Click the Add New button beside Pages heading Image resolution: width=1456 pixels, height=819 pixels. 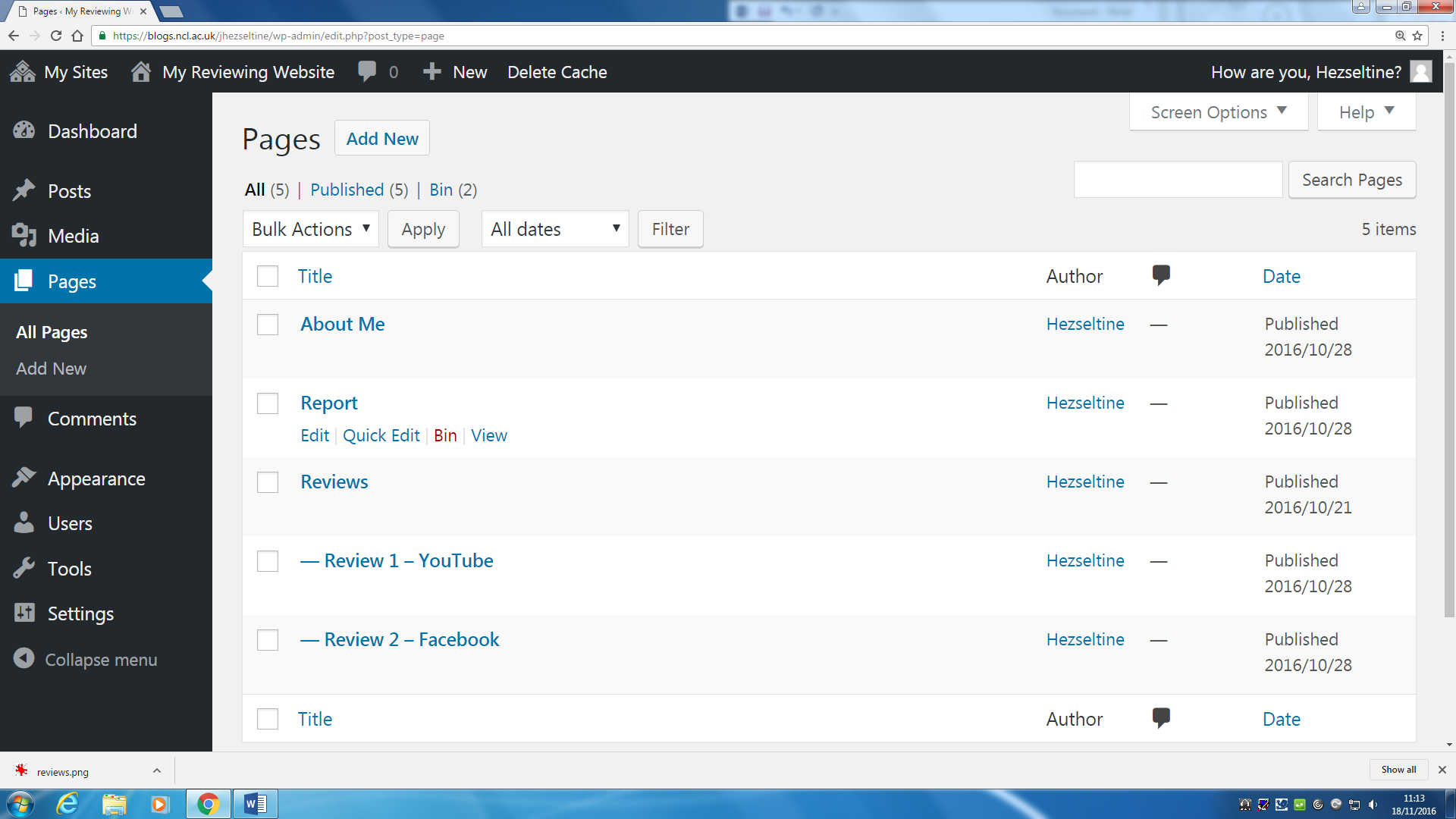[382, 139]
